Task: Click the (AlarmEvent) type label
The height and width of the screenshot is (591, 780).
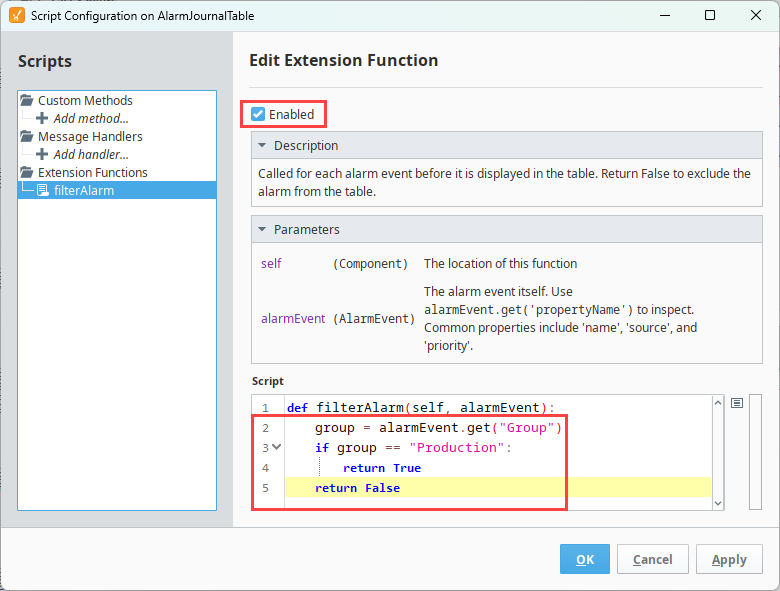Action: coord(374,318)
